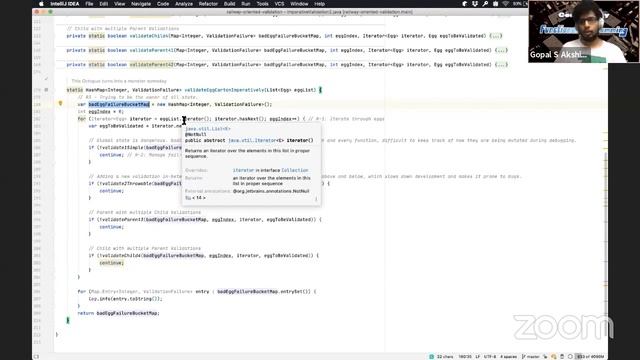
Task: Click the Wi-Fi icon in the menu bar
Action: click(x=506, y=4)
